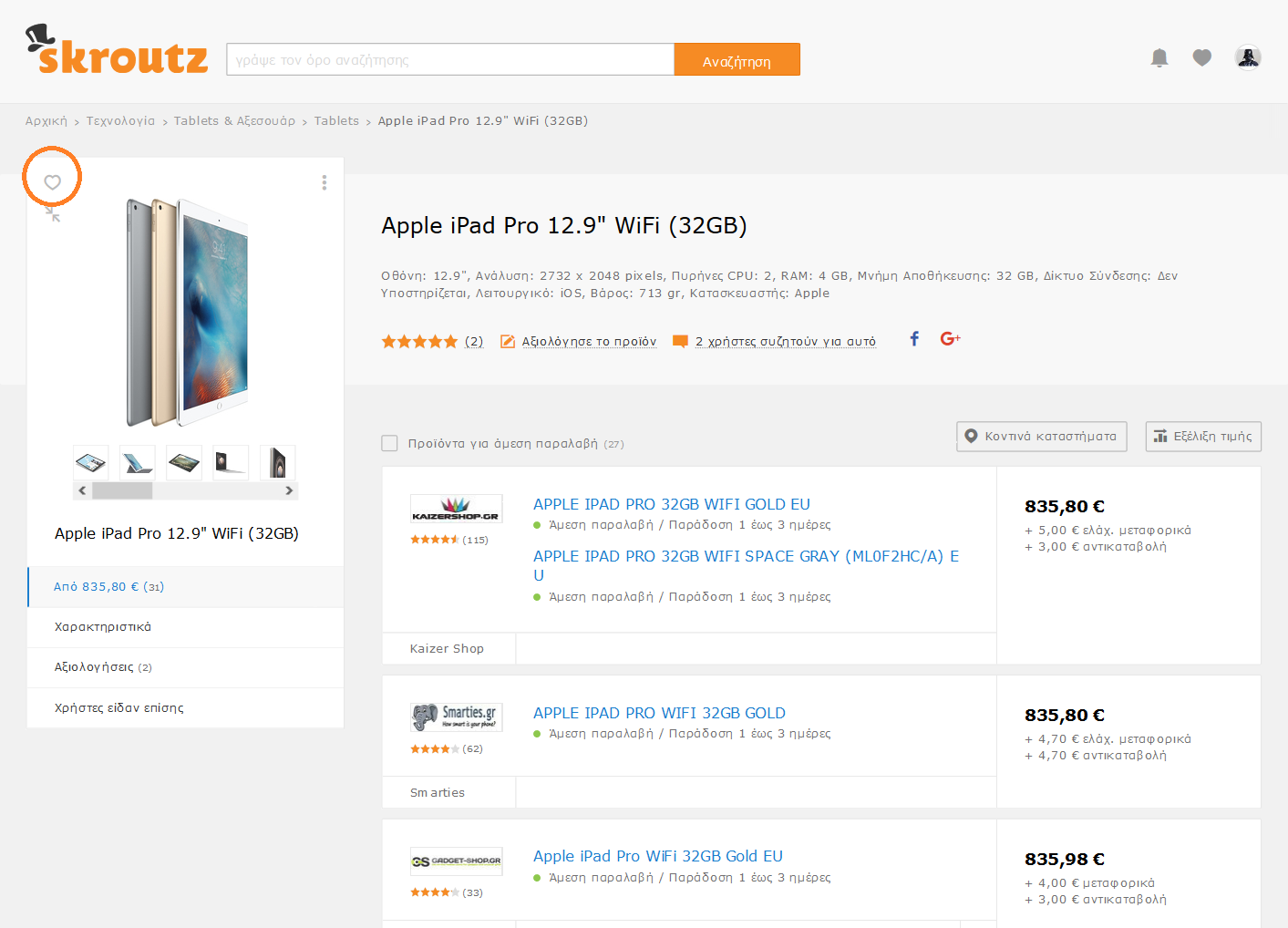
Task: Click Kaizer Shop star rating (115)
Action: pyautogui.click(x=435, y=540)
